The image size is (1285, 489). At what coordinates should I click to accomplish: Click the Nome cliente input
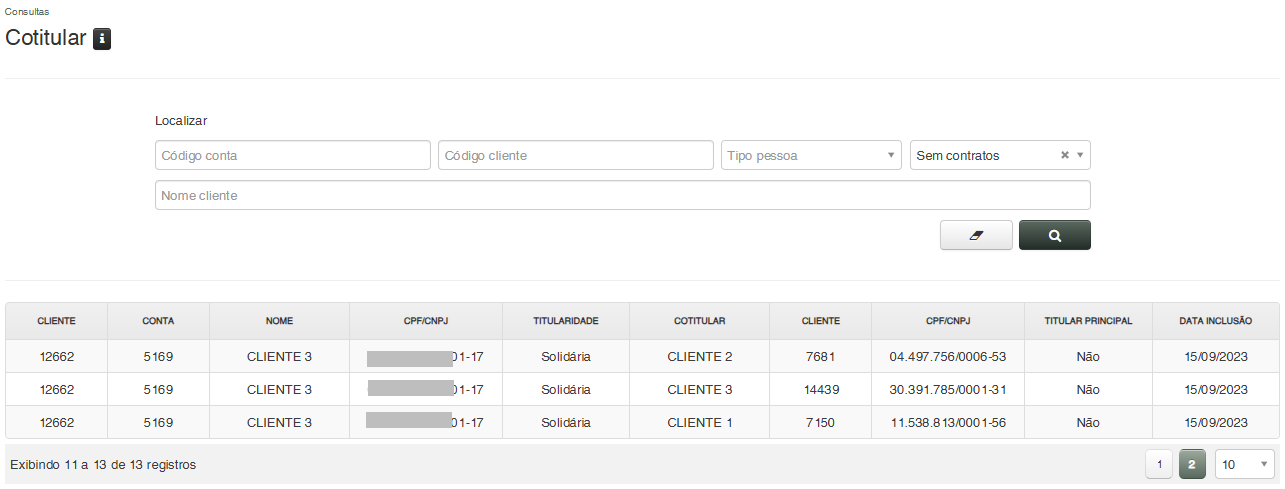(622, 195)
